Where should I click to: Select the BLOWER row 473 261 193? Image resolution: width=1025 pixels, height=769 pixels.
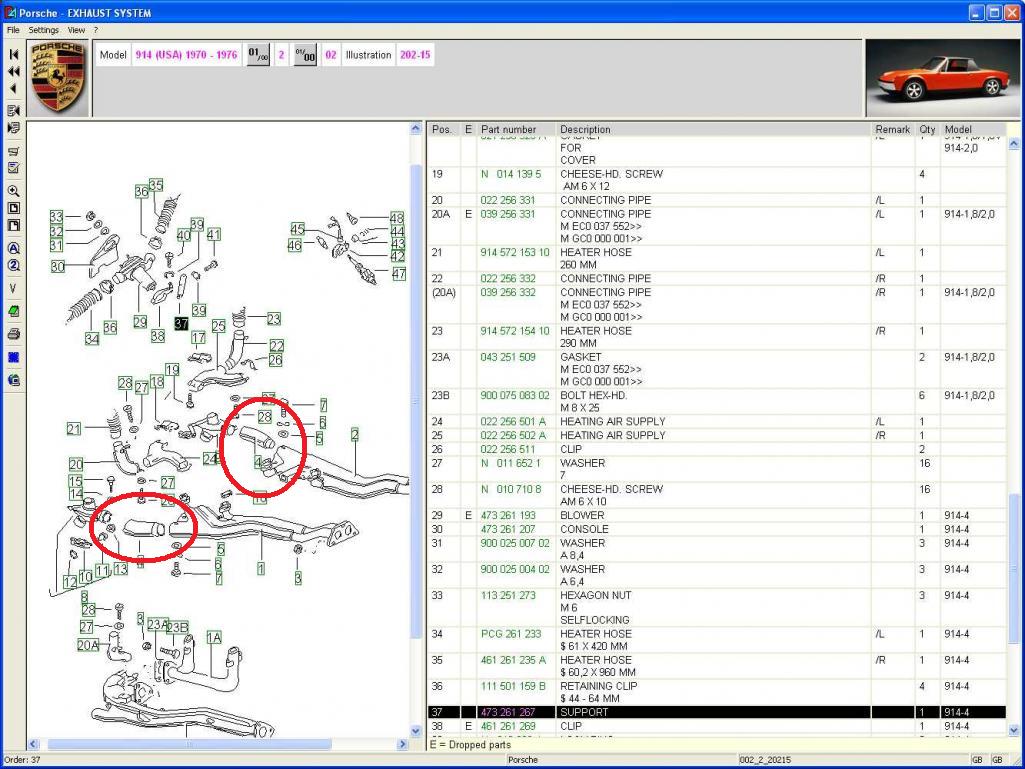716,515
